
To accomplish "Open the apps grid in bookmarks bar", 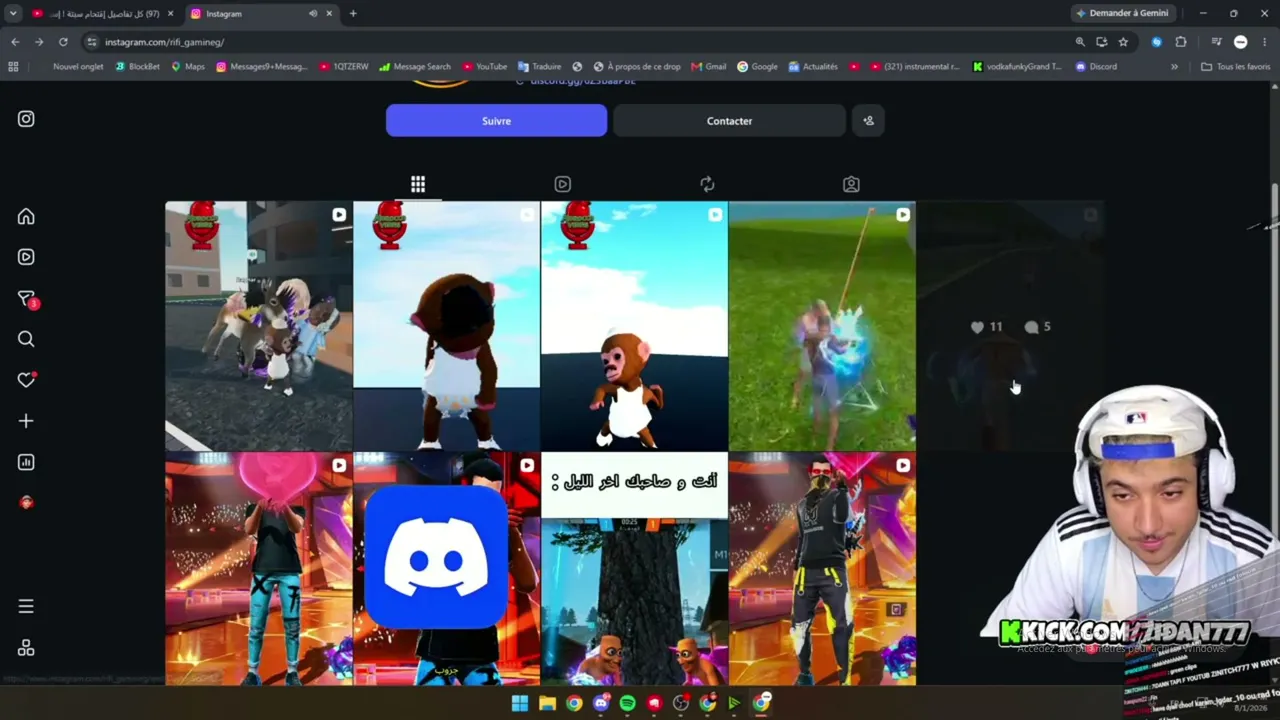I will point(13,67).
